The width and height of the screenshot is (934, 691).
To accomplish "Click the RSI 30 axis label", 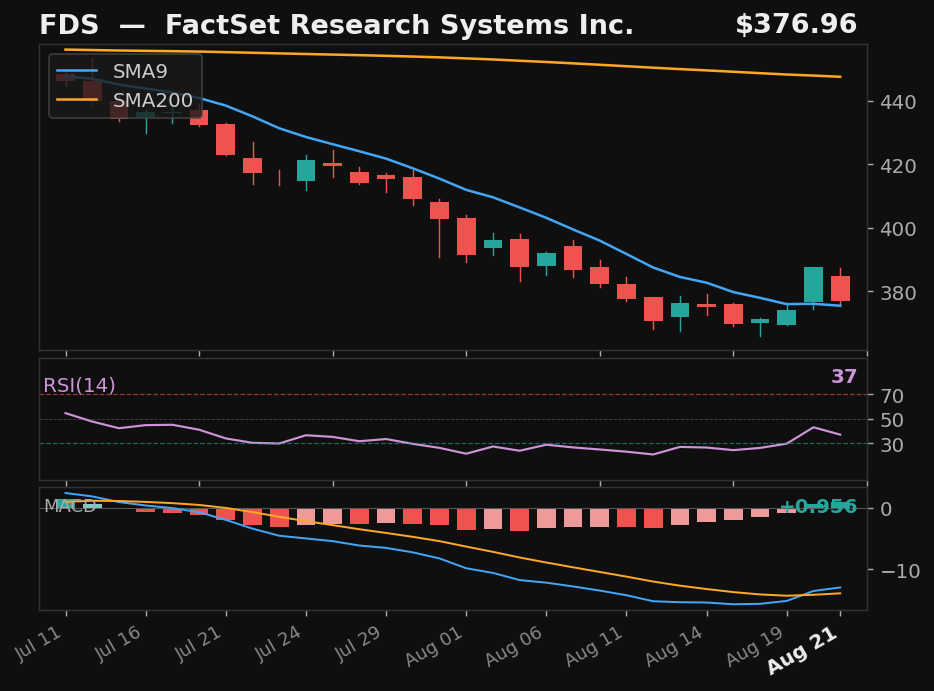I will click(x=892, y=444).
